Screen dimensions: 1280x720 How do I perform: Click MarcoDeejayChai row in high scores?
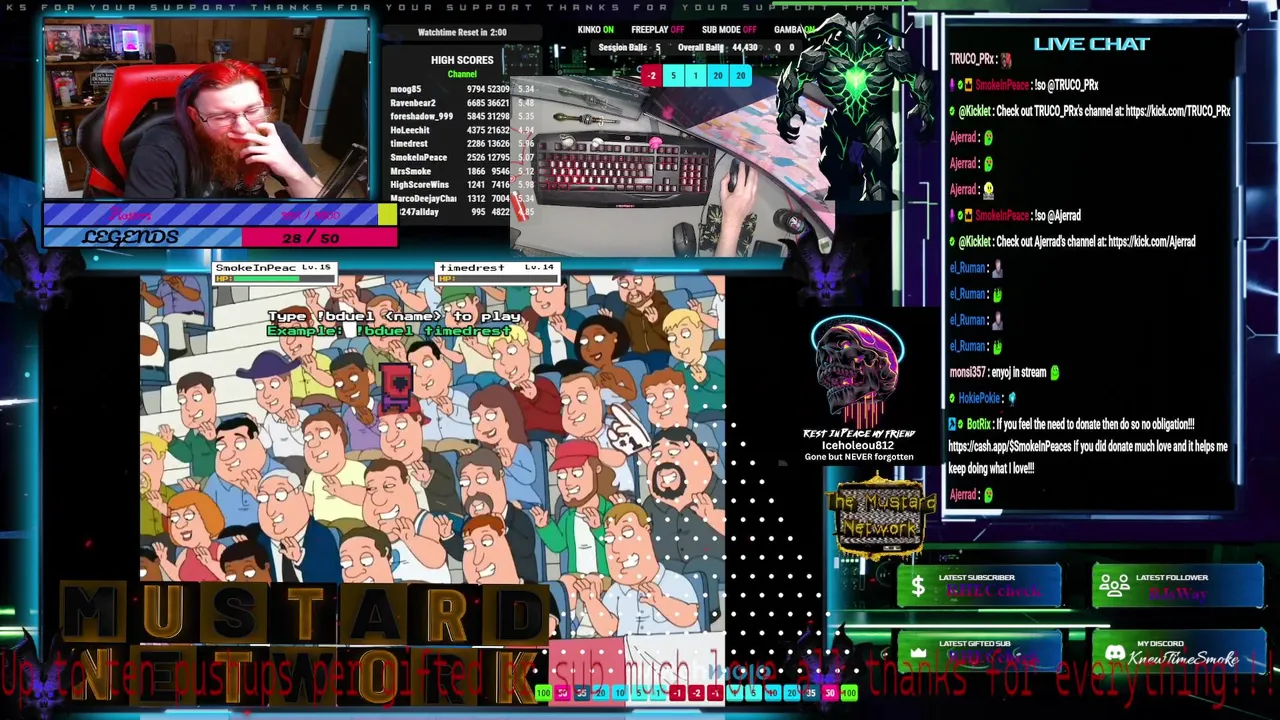pos(462,198)
